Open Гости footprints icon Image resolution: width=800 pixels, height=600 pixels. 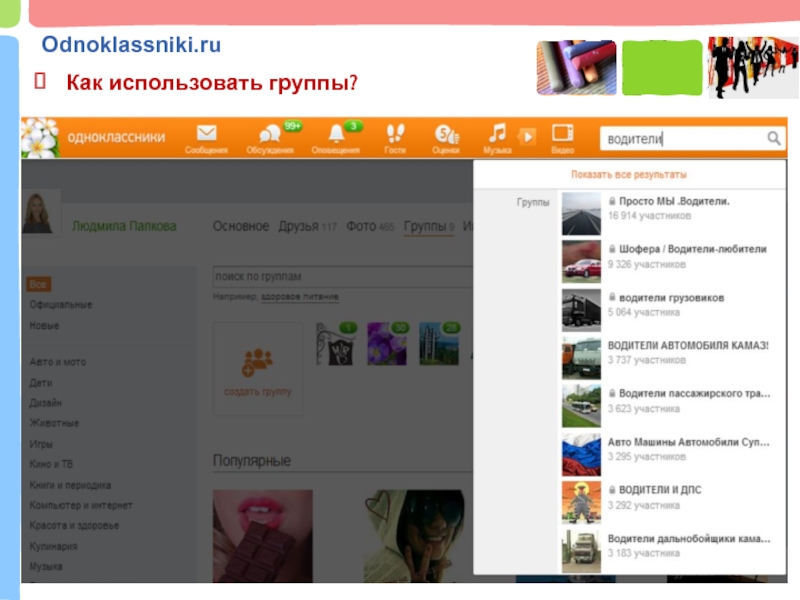pyautogui.click(x=395, y=134)
